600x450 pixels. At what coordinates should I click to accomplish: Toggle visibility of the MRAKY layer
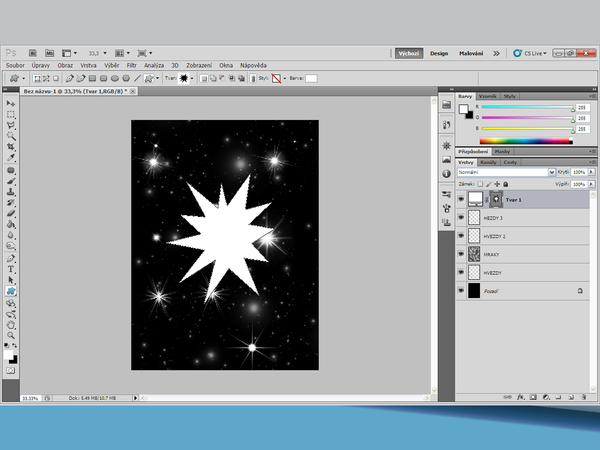(x=460, y=254)
